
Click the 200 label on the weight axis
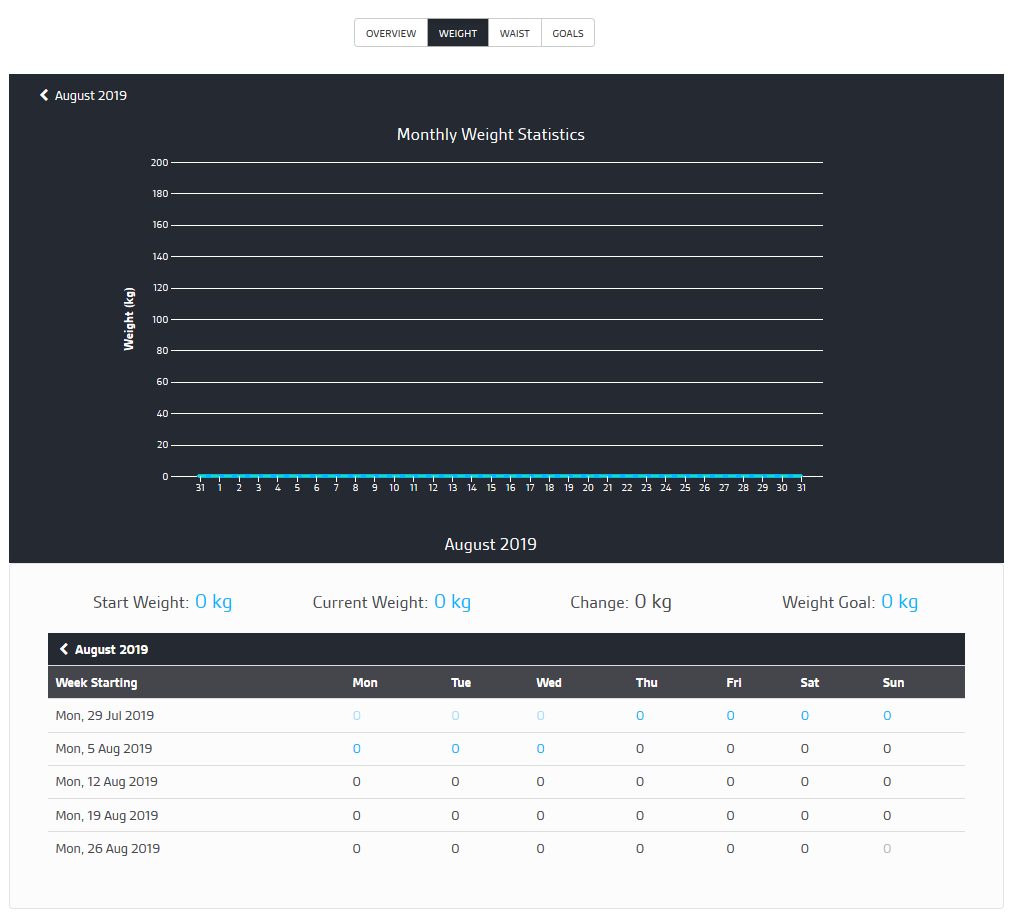pos(159,162)
